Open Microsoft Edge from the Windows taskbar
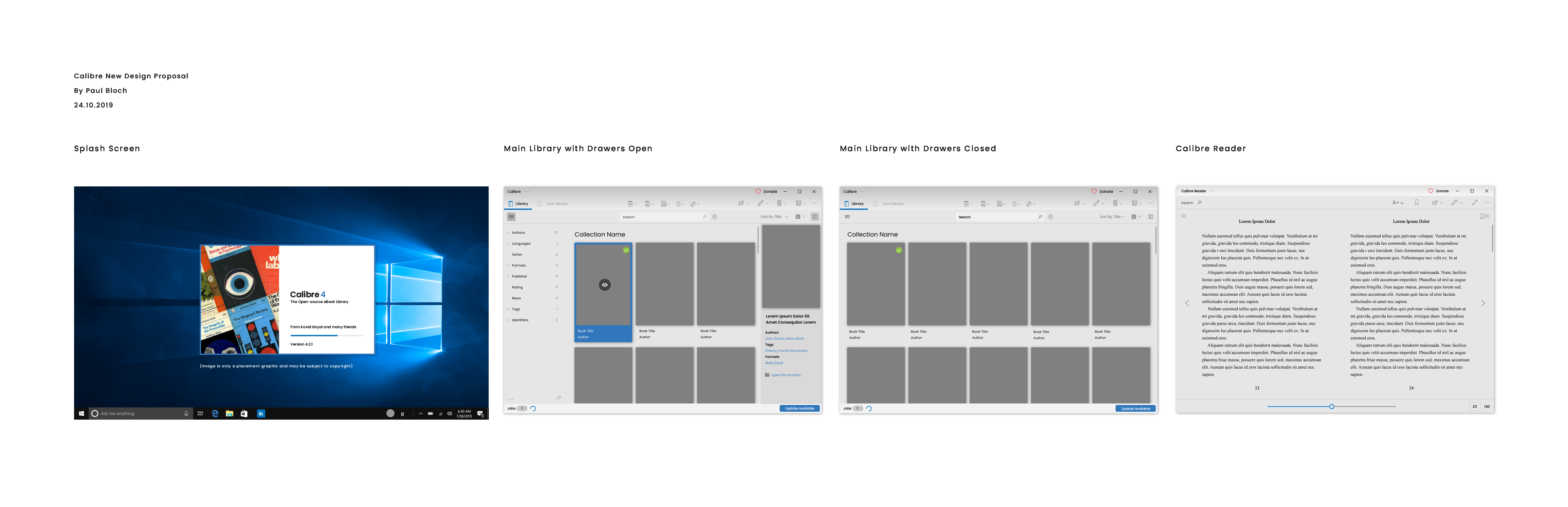Viewport: 1568px width, 507px height. [x=215, y=413]
